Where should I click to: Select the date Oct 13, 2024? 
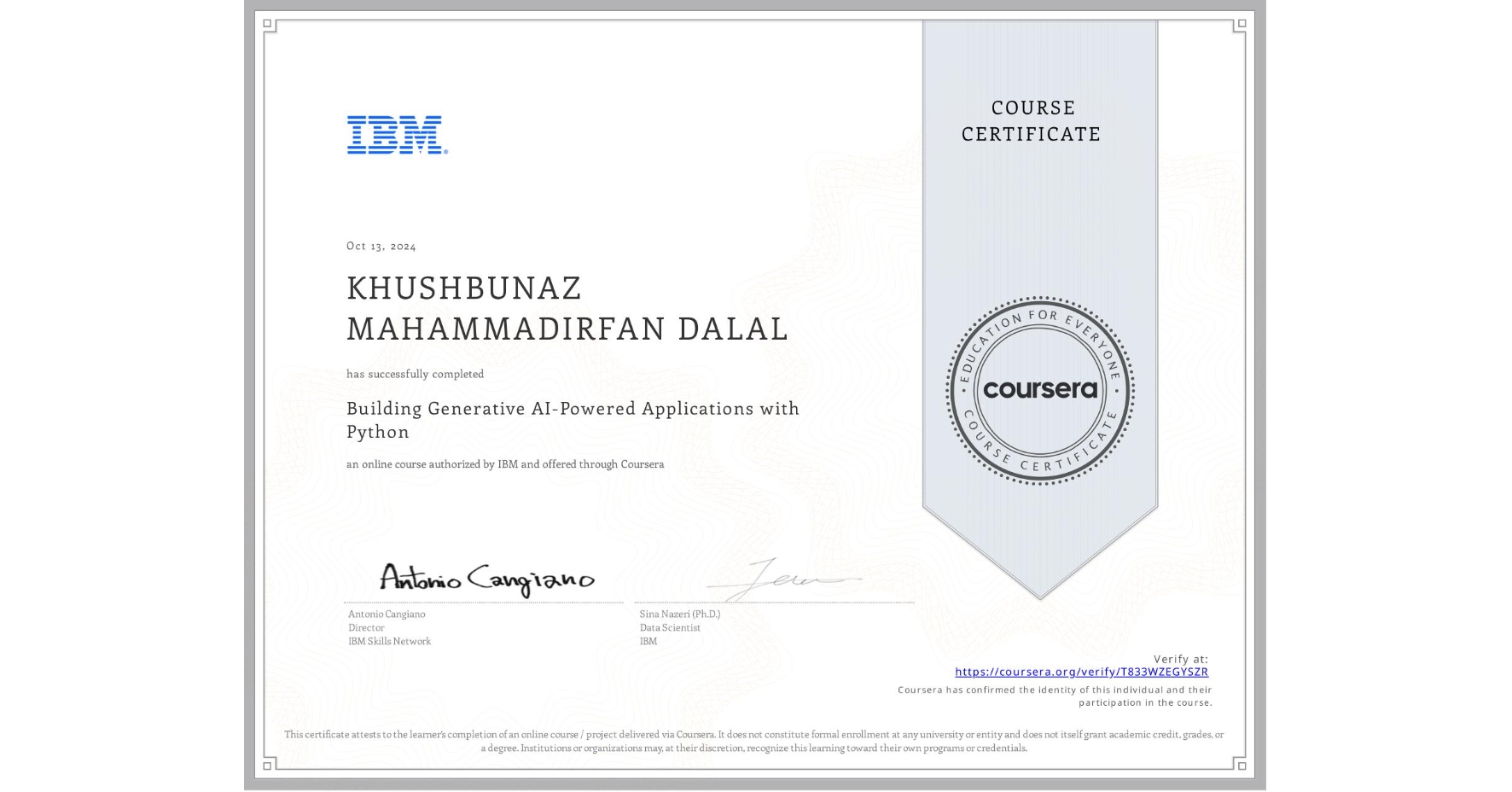pyautogui.click(x=381, y=246)
